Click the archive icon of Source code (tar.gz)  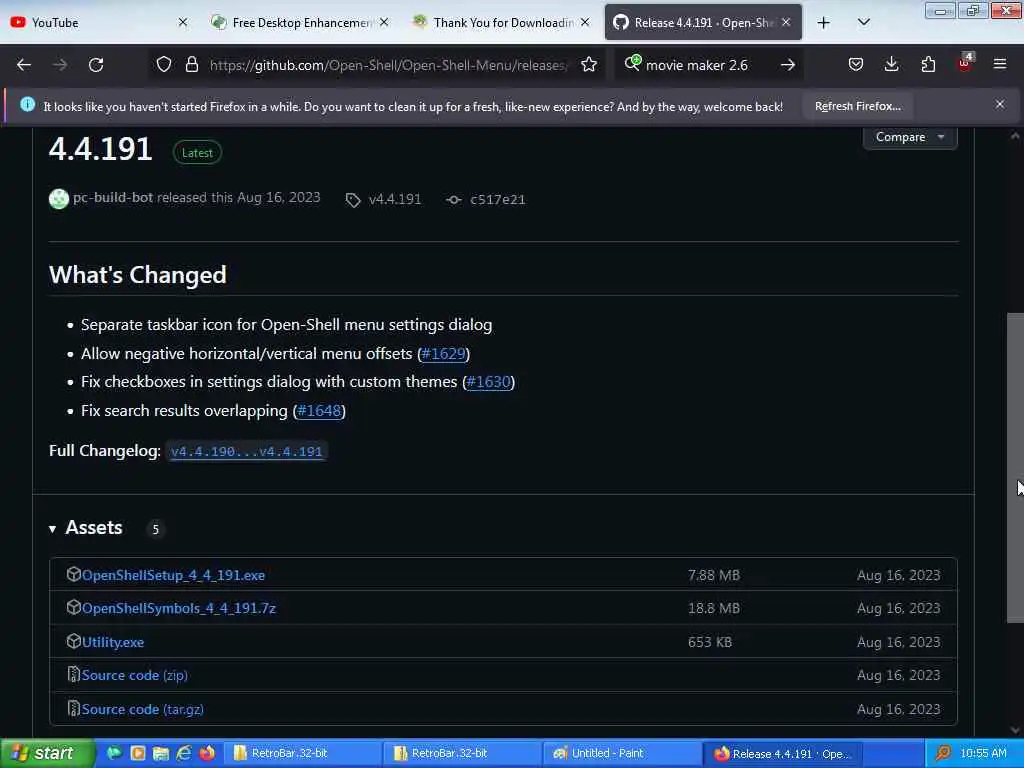point(74,709)
